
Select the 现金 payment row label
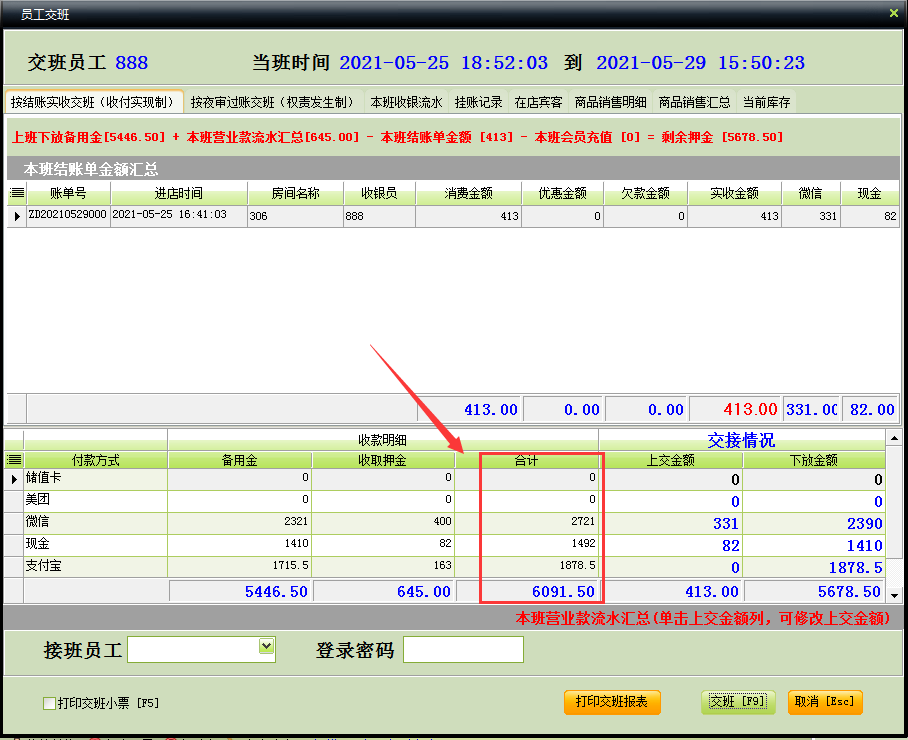[x=37, y=544]
